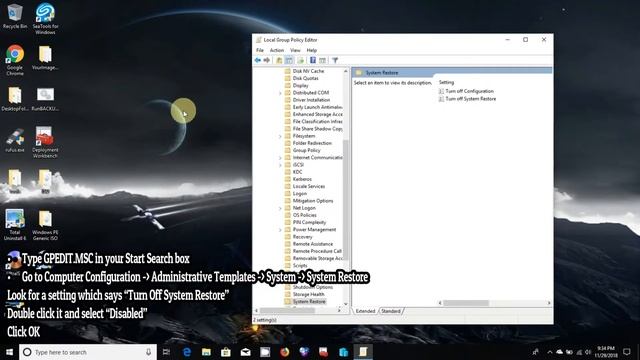The image size is (640, 360).
Task: Open SeaTools for Windows desktop icon
Action: (x=45, y=19)
